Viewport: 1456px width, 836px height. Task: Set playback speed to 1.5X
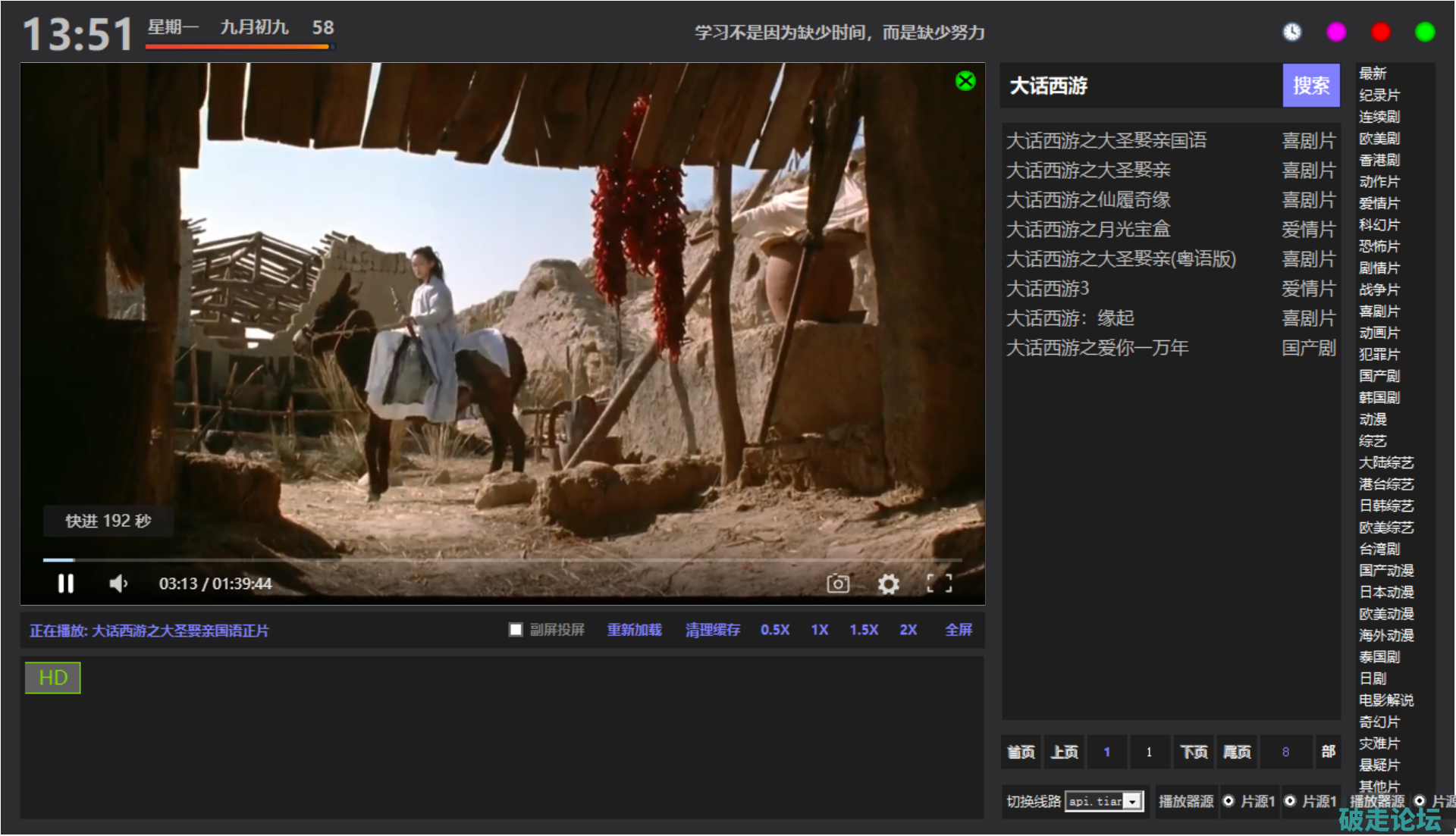pos(863,630)
